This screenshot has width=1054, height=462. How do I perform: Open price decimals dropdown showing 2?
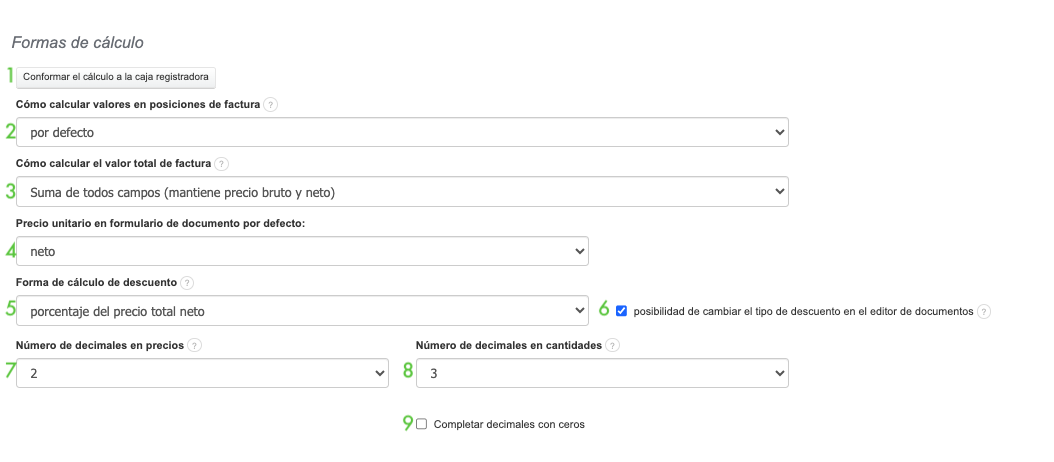[x=202, y=373]
